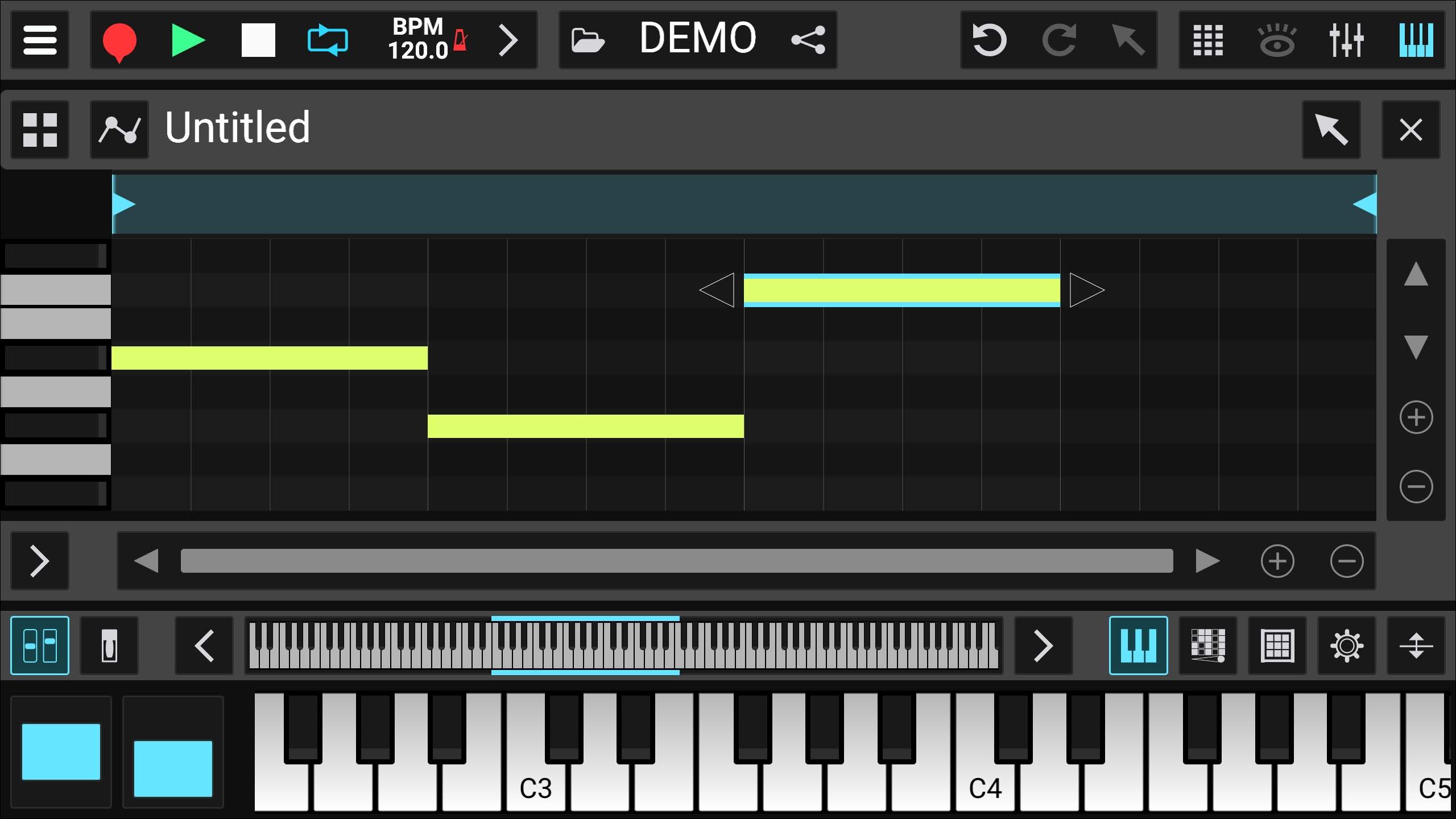Image resolution: width=1456 pixels, height=819 pixels.
Task: Toggle keyboard height resize icon
Action: (x=1416, y=646)
